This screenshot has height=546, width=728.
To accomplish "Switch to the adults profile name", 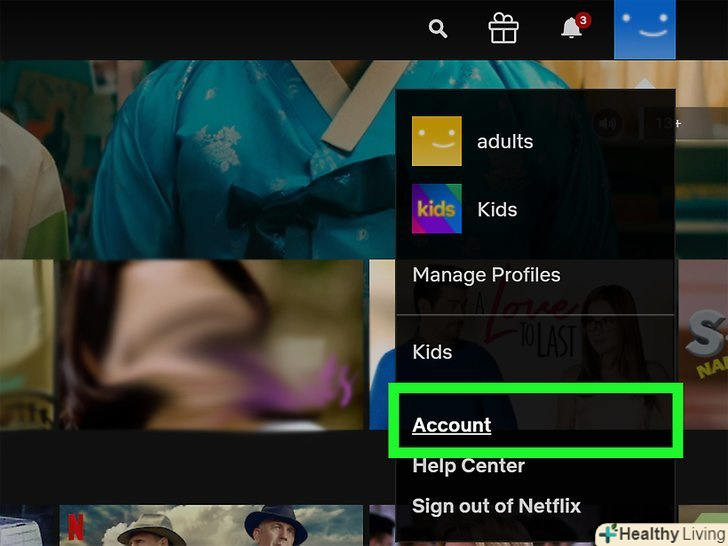I will coord(505,141).
